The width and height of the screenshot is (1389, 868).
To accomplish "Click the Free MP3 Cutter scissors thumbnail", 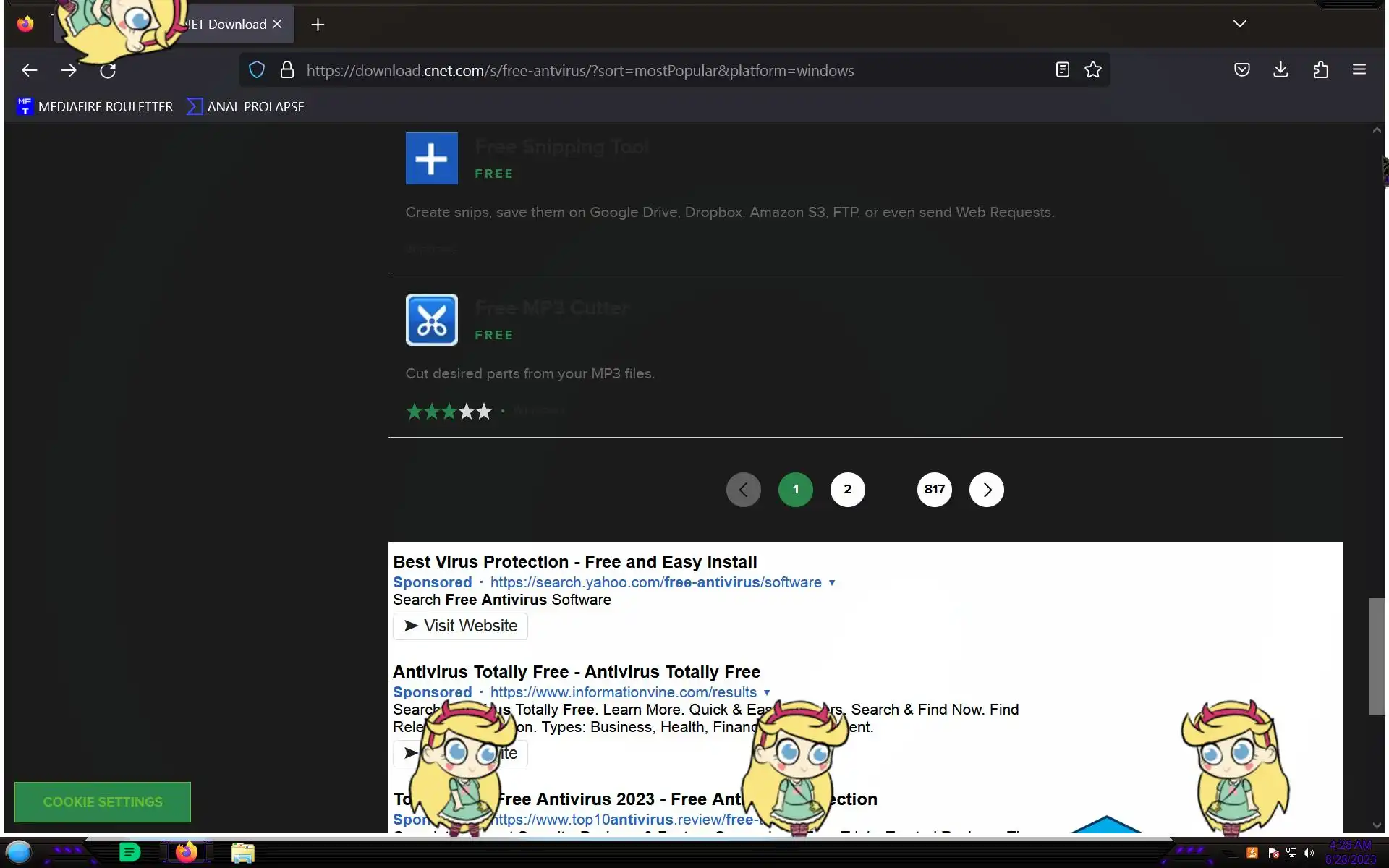I will coord(431,320).
